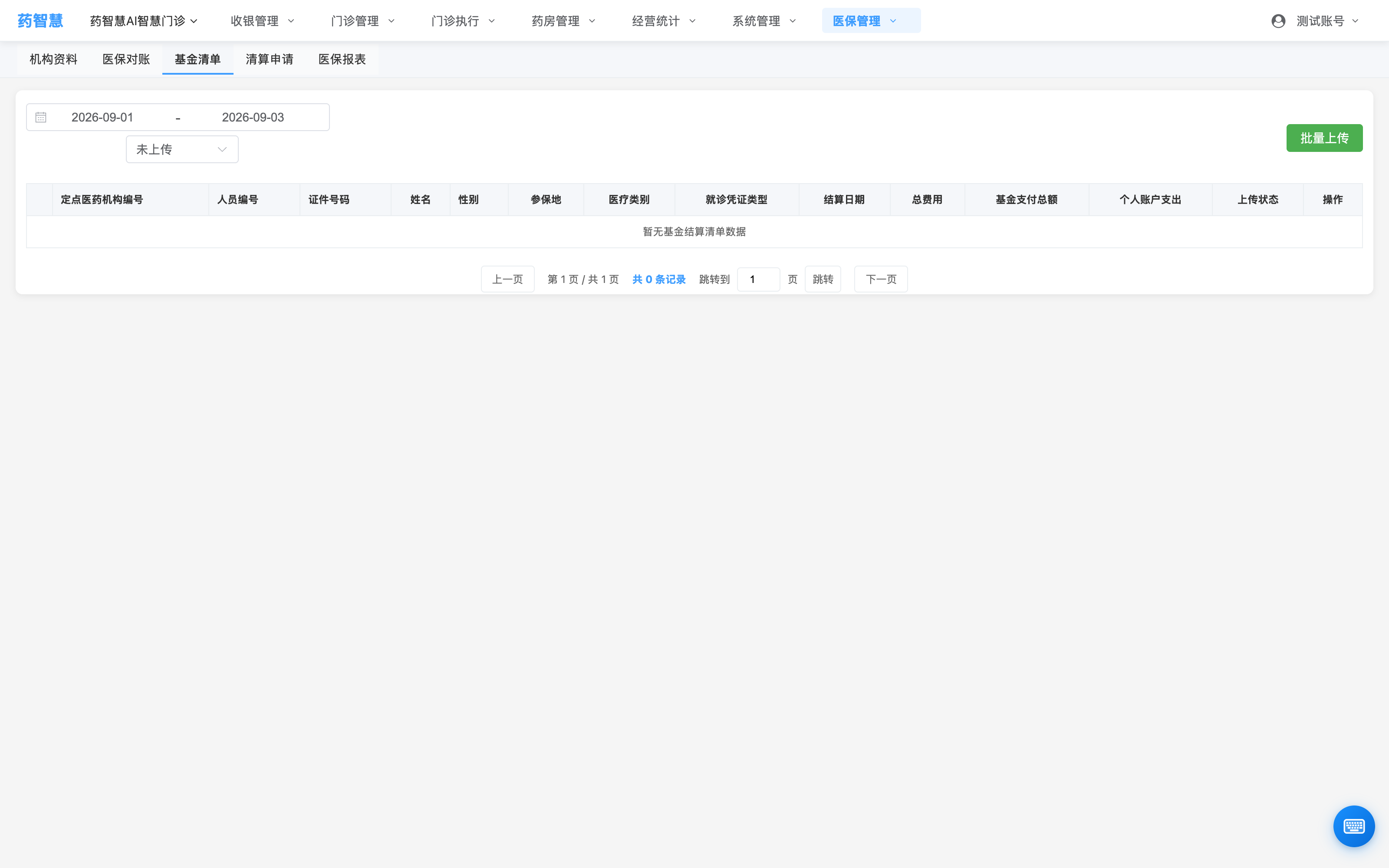This screenshot has height=868, width=1389.
Task: Expand the 药智慧AI智慧门诊 clinic selector
Action: point(144,21)
